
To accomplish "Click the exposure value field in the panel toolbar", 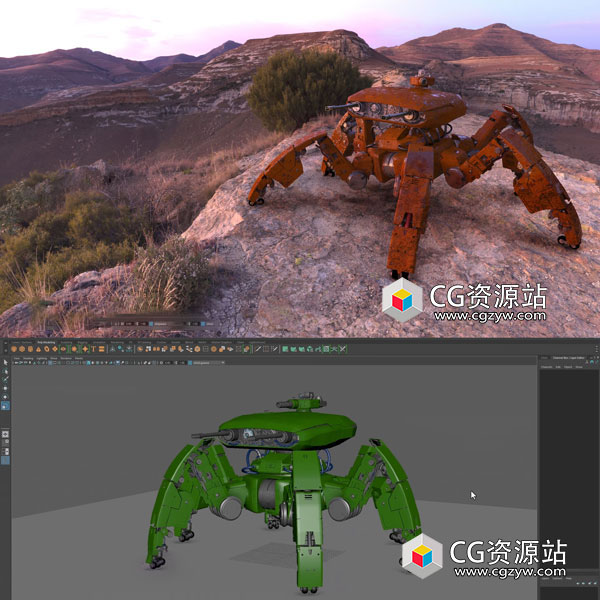I will (167, 362).
